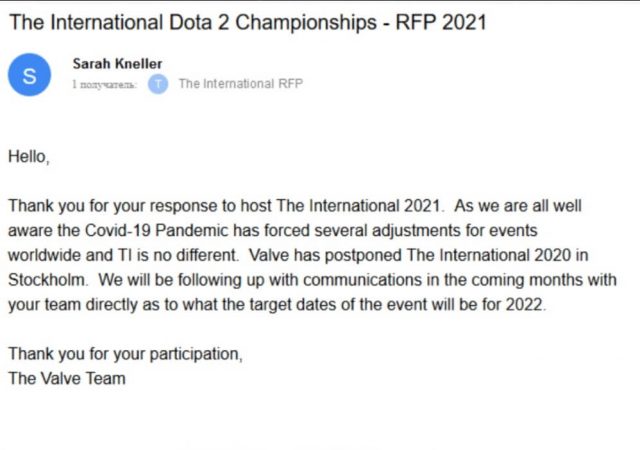The image size is (640, 450).
Task: Click the email subject line heading
Action: [x=247, y=21]
